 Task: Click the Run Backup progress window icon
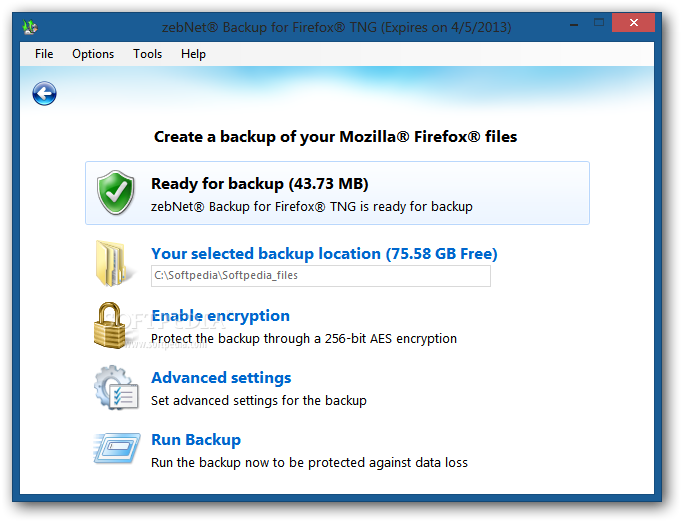pyautogui.click(x=117, y=448)
